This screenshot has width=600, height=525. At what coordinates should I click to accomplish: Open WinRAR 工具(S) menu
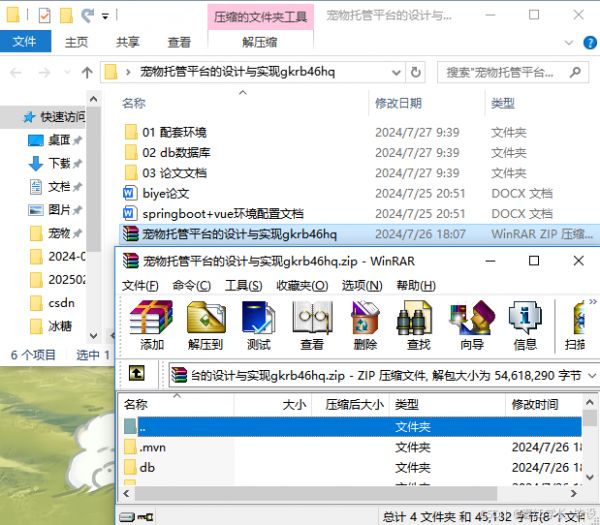click(244, 285)
